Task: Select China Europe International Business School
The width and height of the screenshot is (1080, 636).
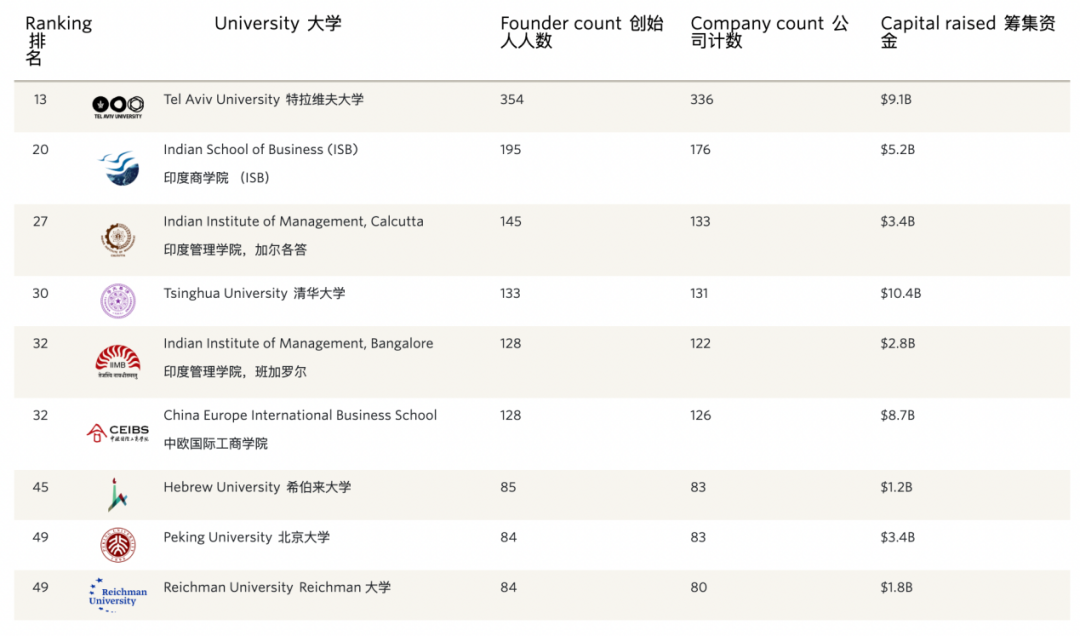Action: (300, 415)
